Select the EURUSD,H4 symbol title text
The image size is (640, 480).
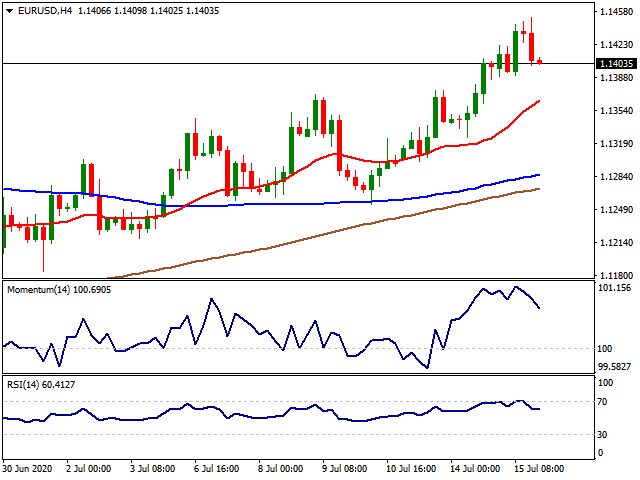45,11
